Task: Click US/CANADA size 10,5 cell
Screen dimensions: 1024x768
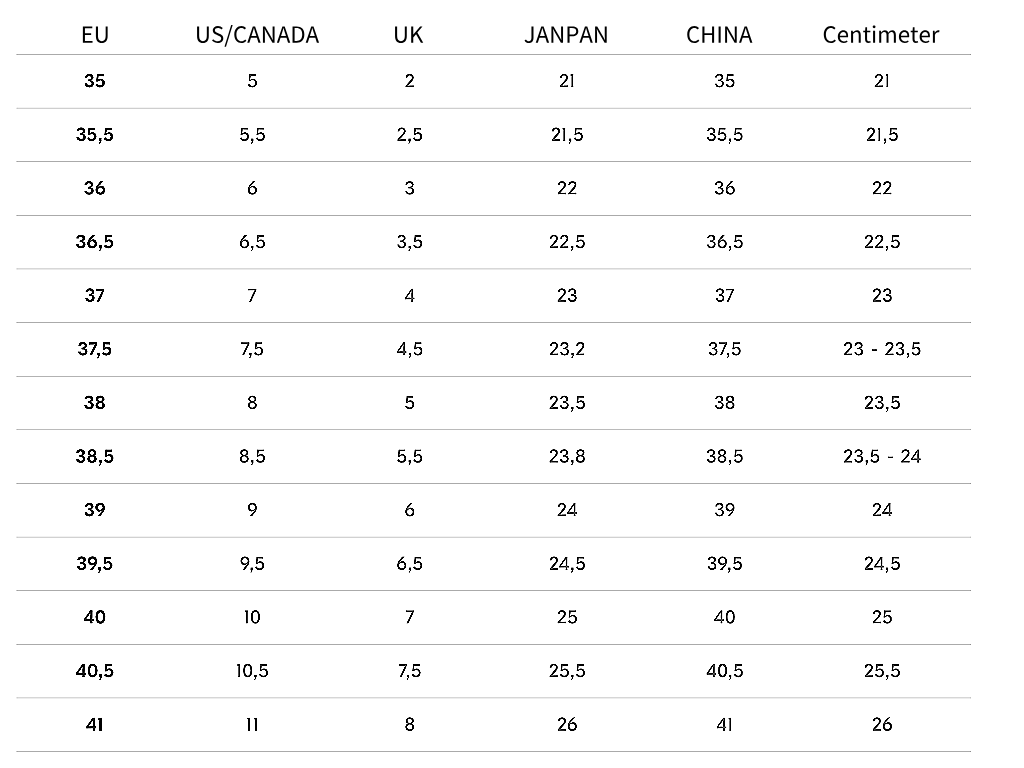Action: tap(252, 671)
